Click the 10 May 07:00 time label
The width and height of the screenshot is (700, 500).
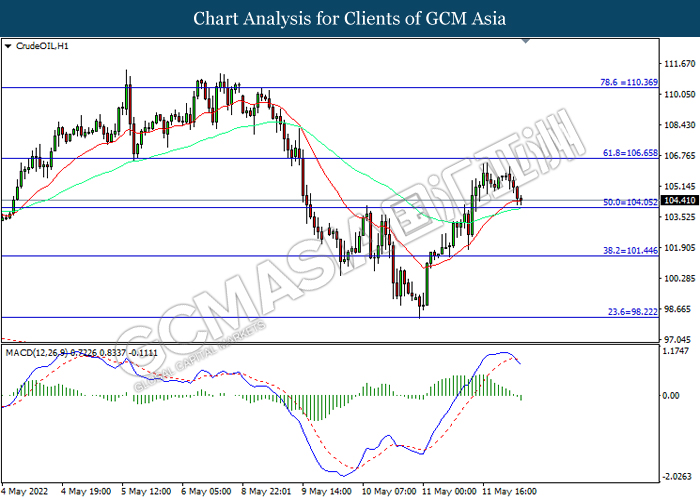coord(389,492)
